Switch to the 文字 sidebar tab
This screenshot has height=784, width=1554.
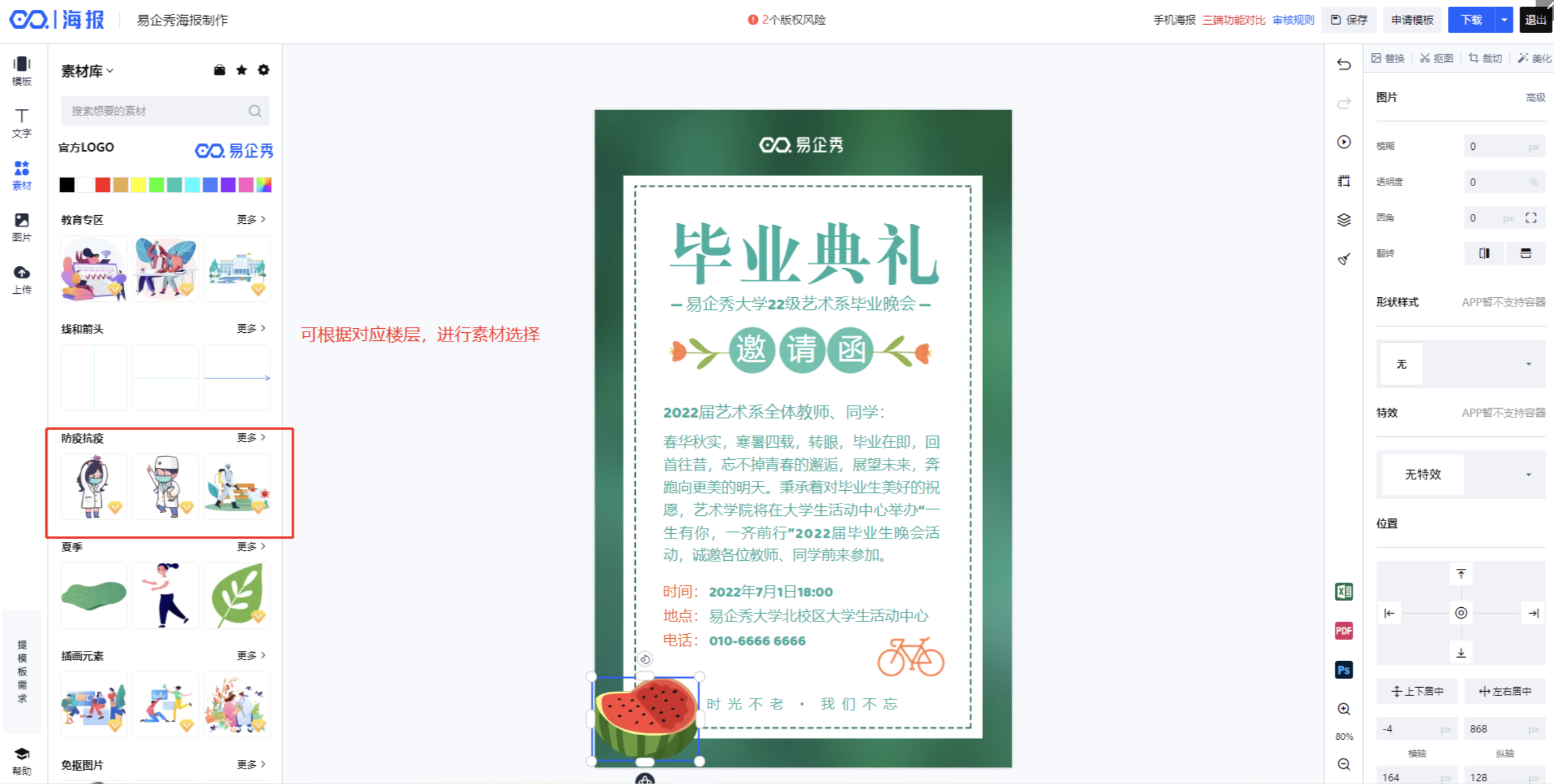click(x=22, y=123)
